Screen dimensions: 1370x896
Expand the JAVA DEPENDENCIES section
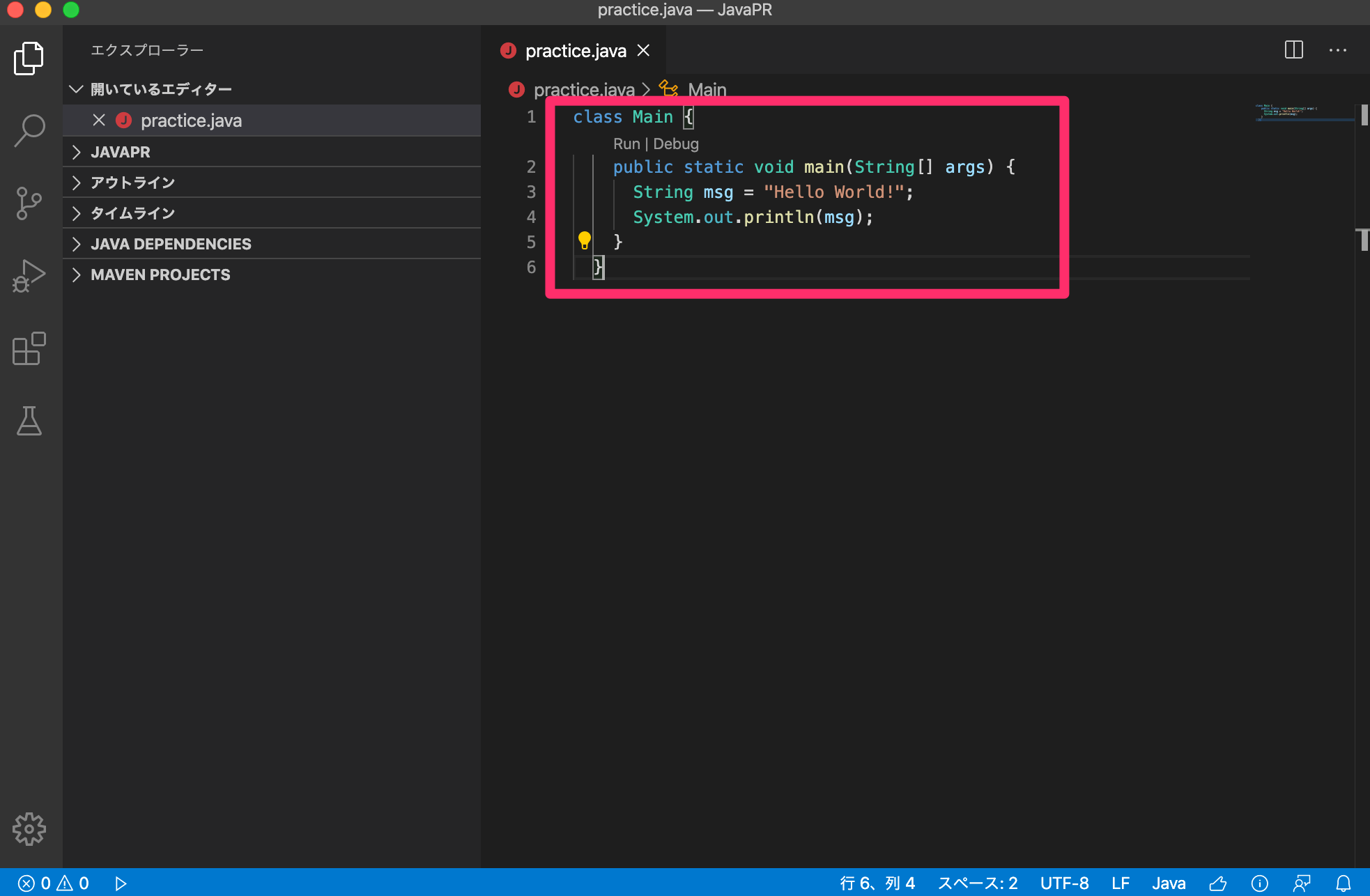272,244
